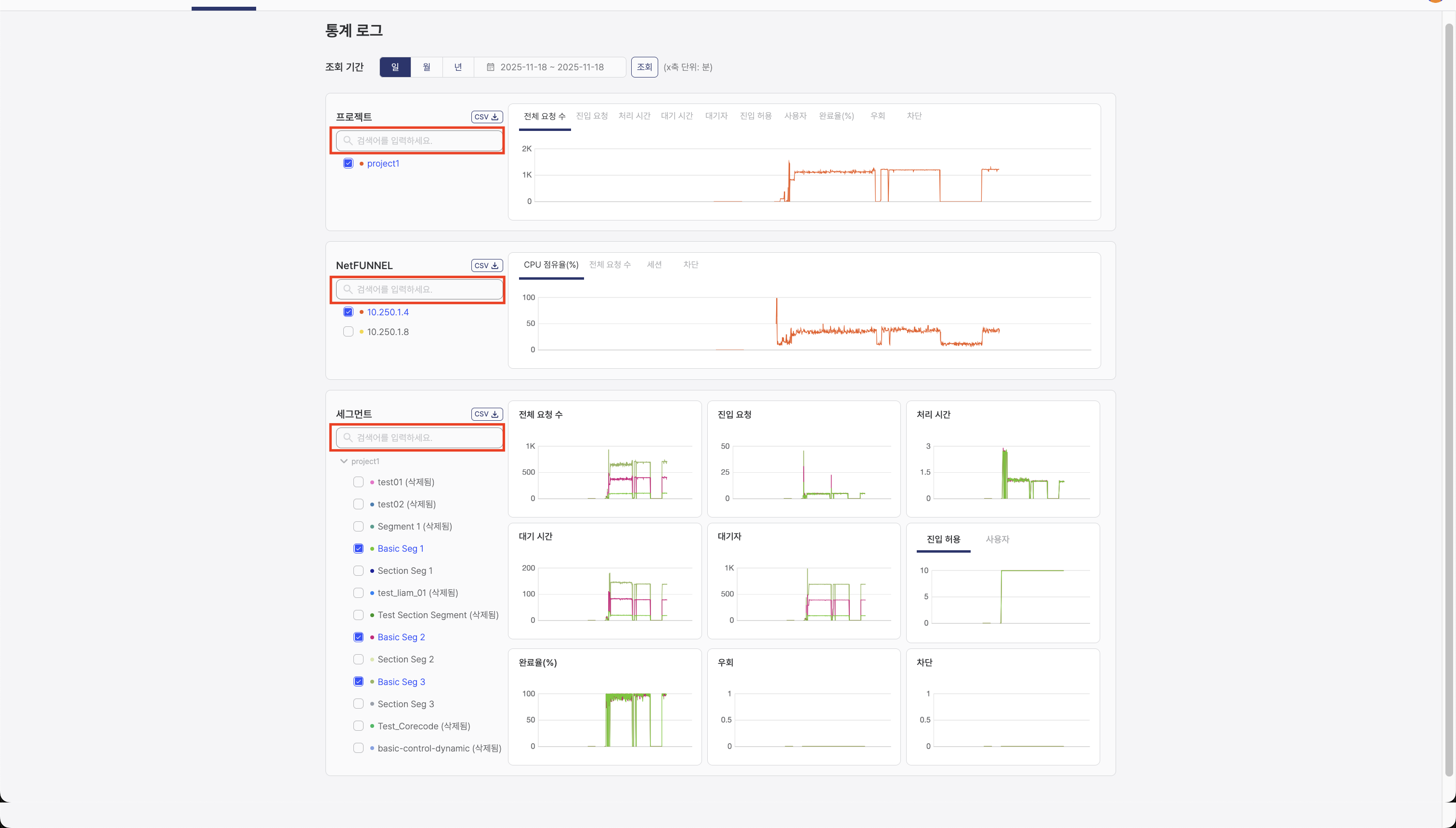Click the 조회 search button
The height and width of the screenshot is (828, 1456).
coord(643,66)
